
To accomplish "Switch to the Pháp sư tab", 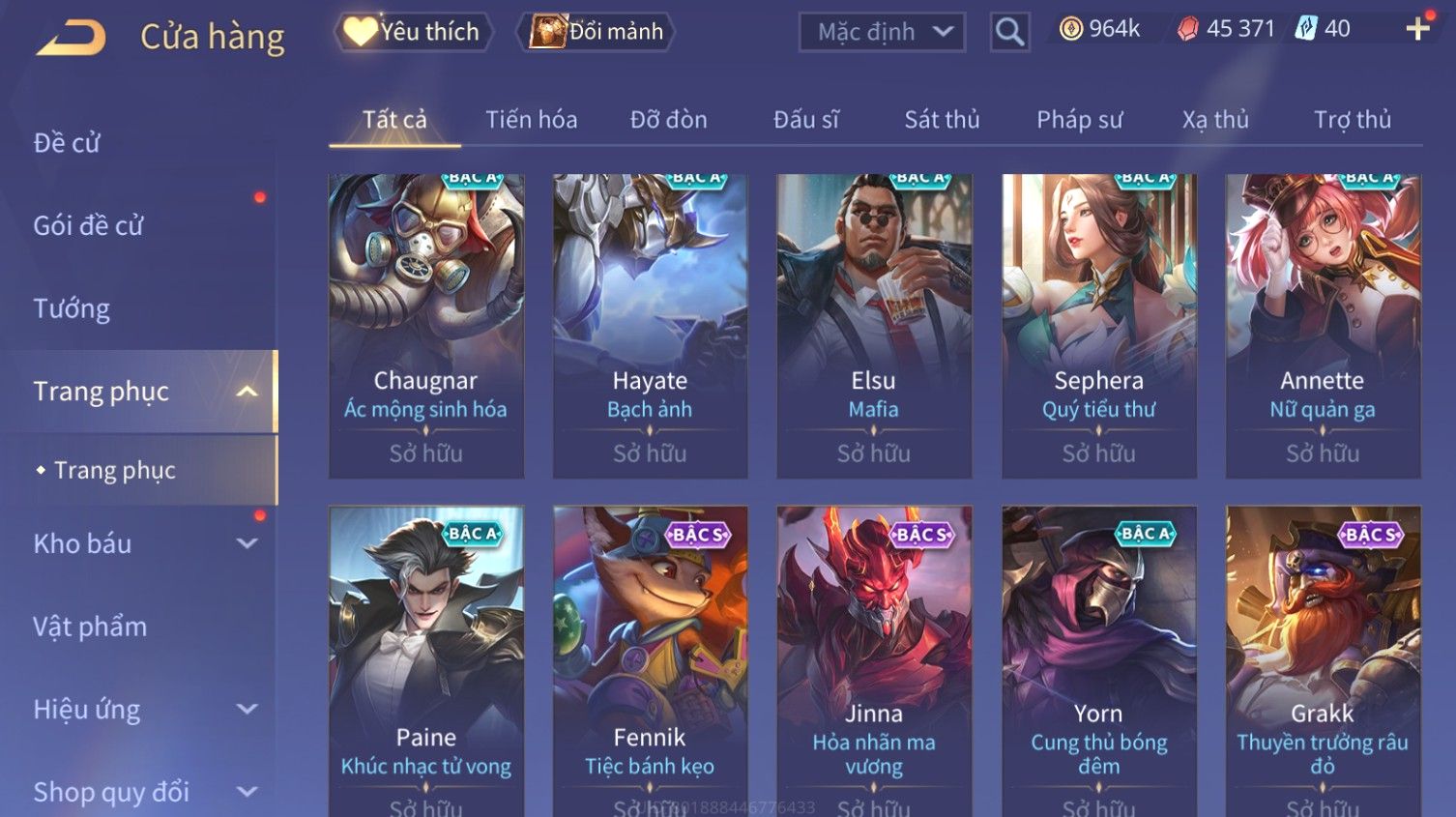I will [1080, 120].
